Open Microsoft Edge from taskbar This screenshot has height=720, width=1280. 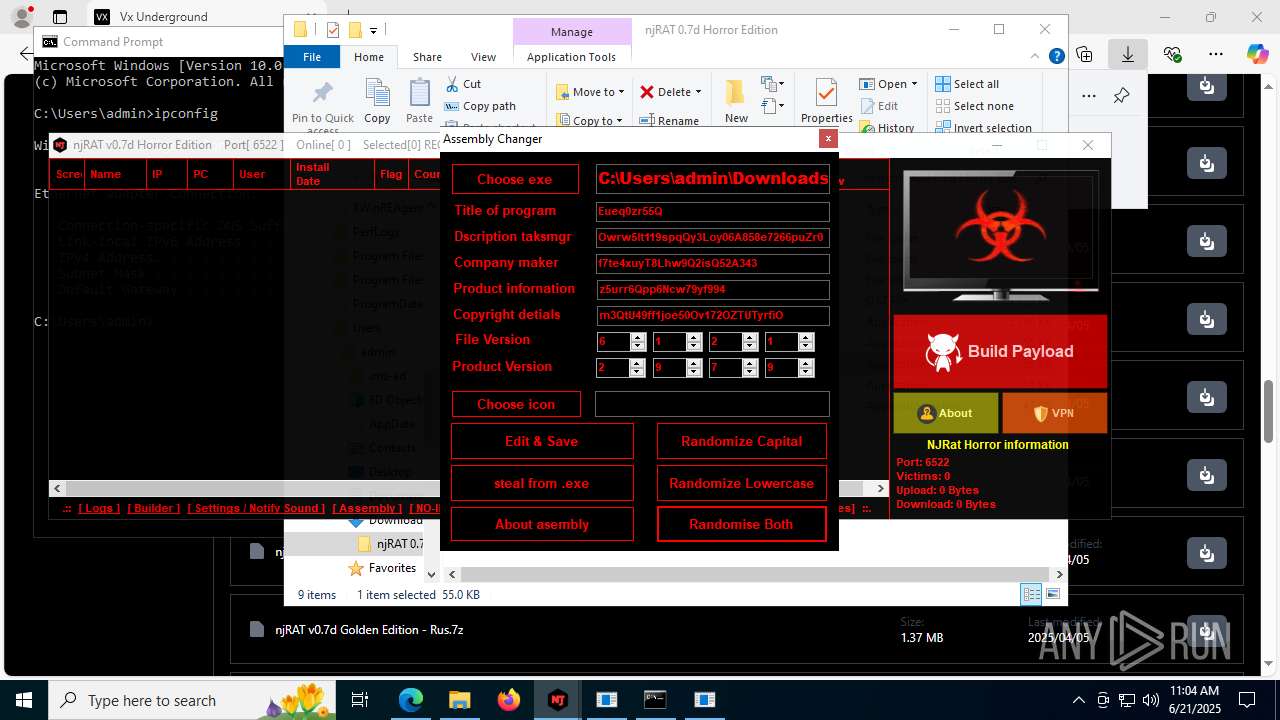tap(411, 700)
